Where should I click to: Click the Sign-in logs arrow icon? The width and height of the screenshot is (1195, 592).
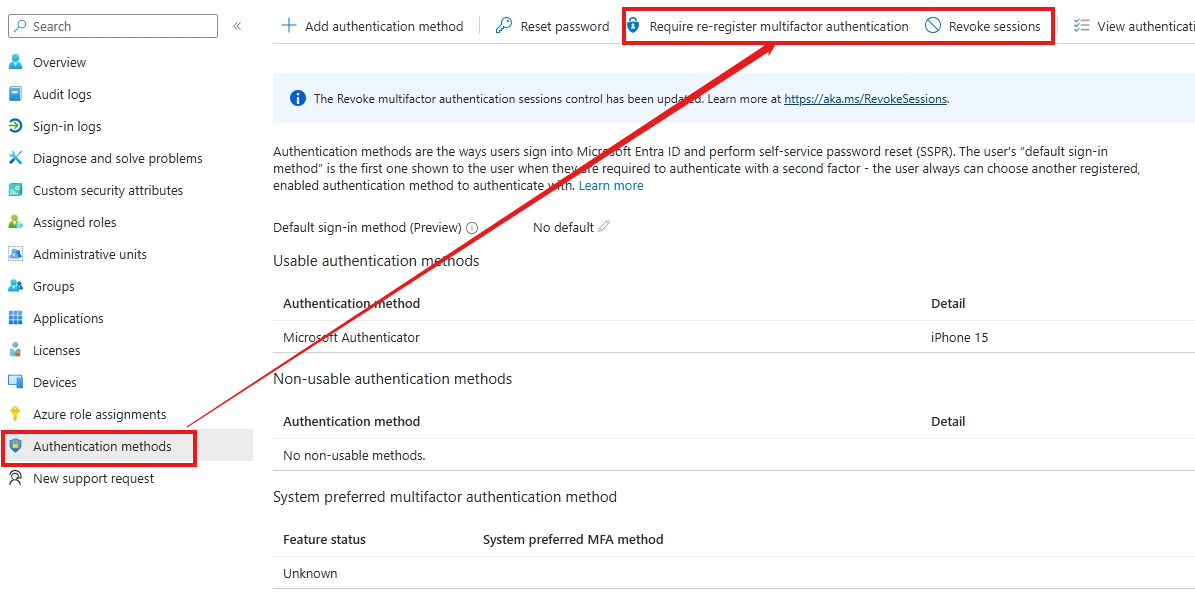pos(15,126)
